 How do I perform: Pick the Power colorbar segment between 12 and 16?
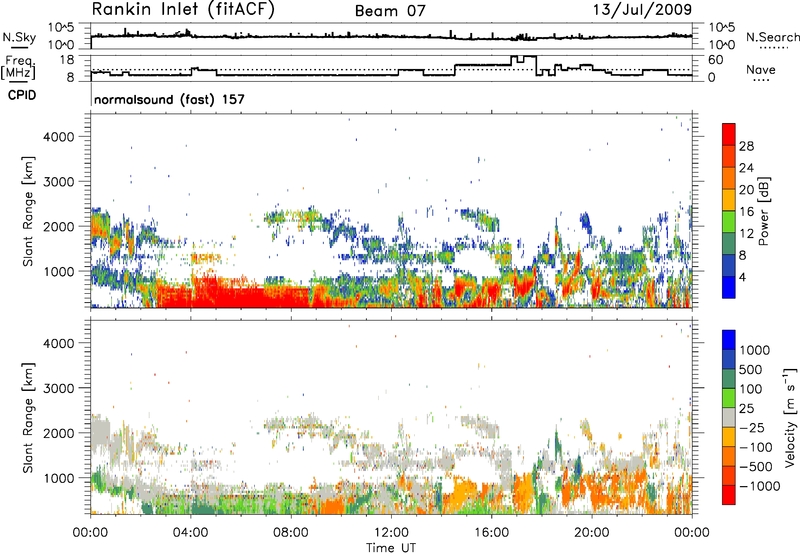pyautogui.click(x=729, y=222)
